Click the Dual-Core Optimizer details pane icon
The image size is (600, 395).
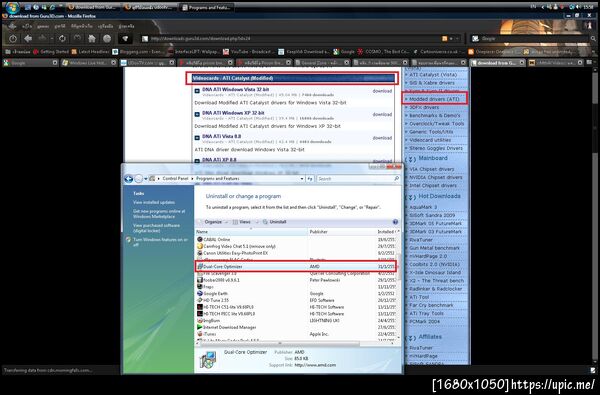coord(208,360)
